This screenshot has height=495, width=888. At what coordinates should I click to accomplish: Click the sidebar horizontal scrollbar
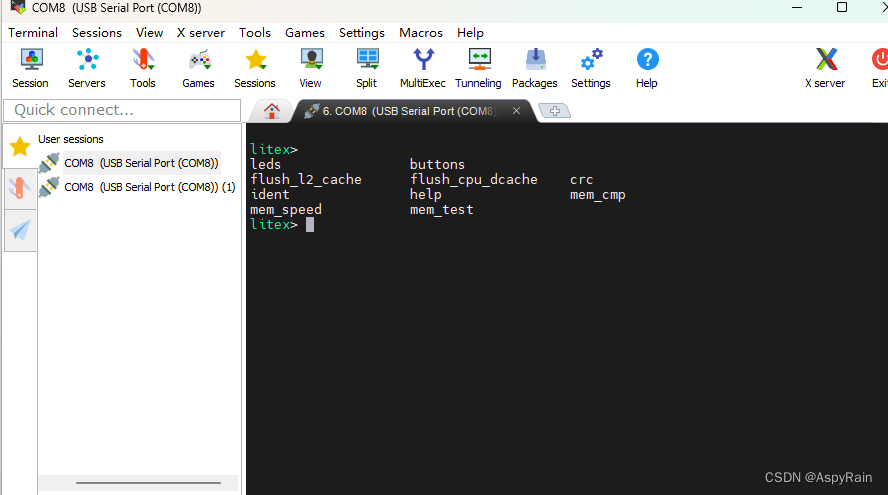148,483
